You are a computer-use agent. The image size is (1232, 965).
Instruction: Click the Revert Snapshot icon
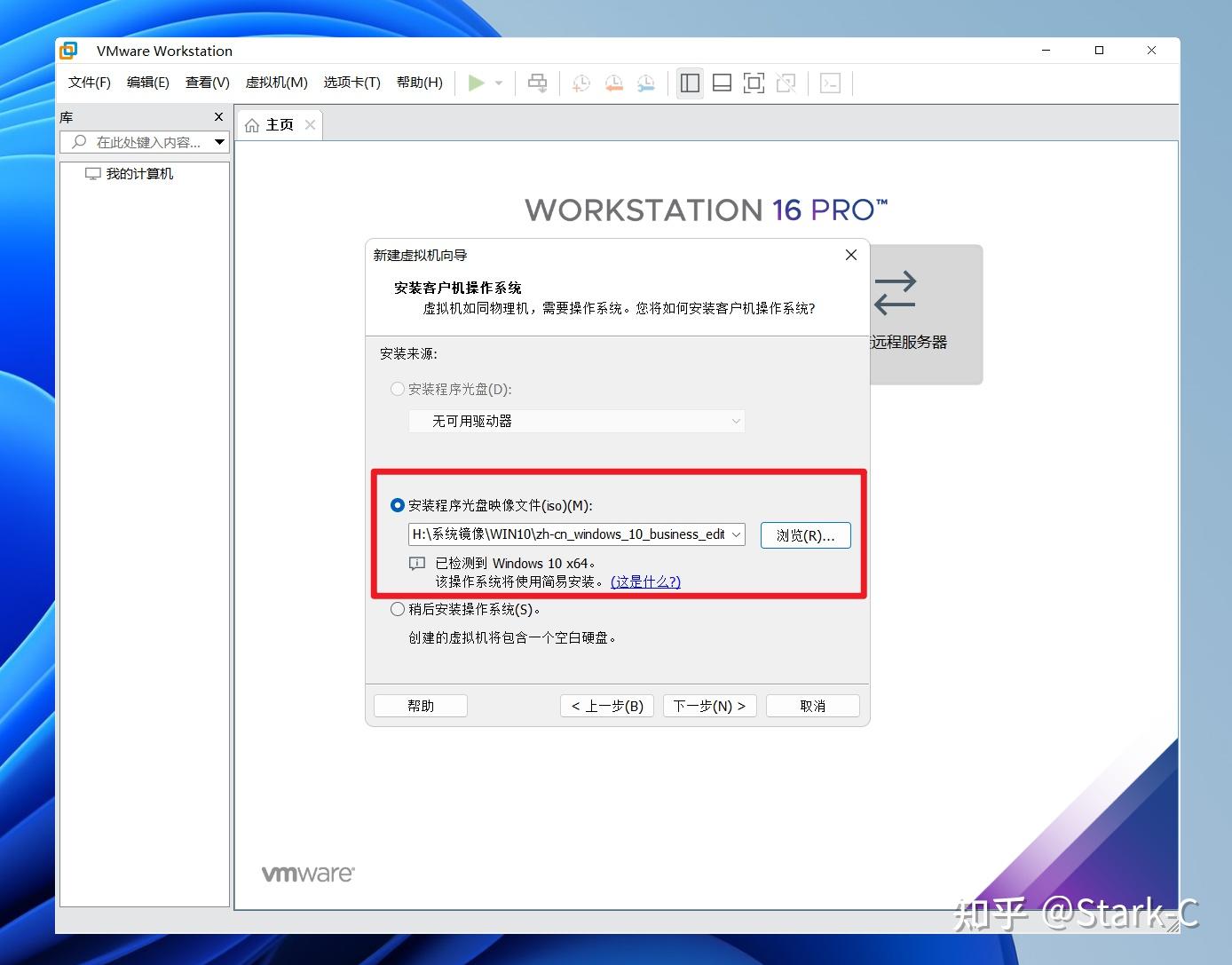[x=613, y=83]
